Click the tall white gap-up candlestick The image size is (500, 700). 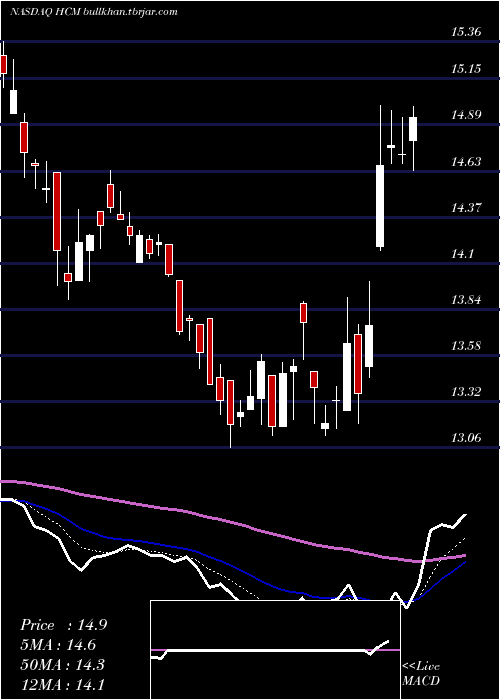coord(380,206)
